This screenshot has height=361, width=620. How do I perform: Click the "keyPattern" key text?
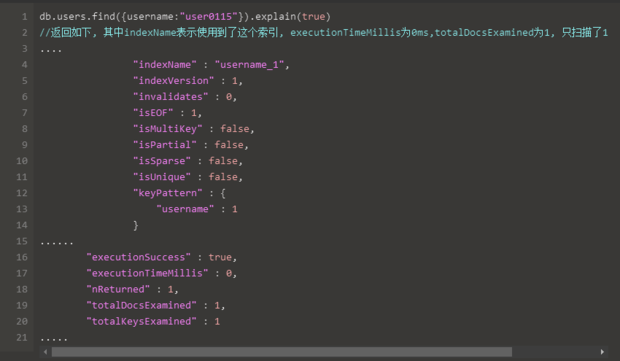[x=168, y=193]
